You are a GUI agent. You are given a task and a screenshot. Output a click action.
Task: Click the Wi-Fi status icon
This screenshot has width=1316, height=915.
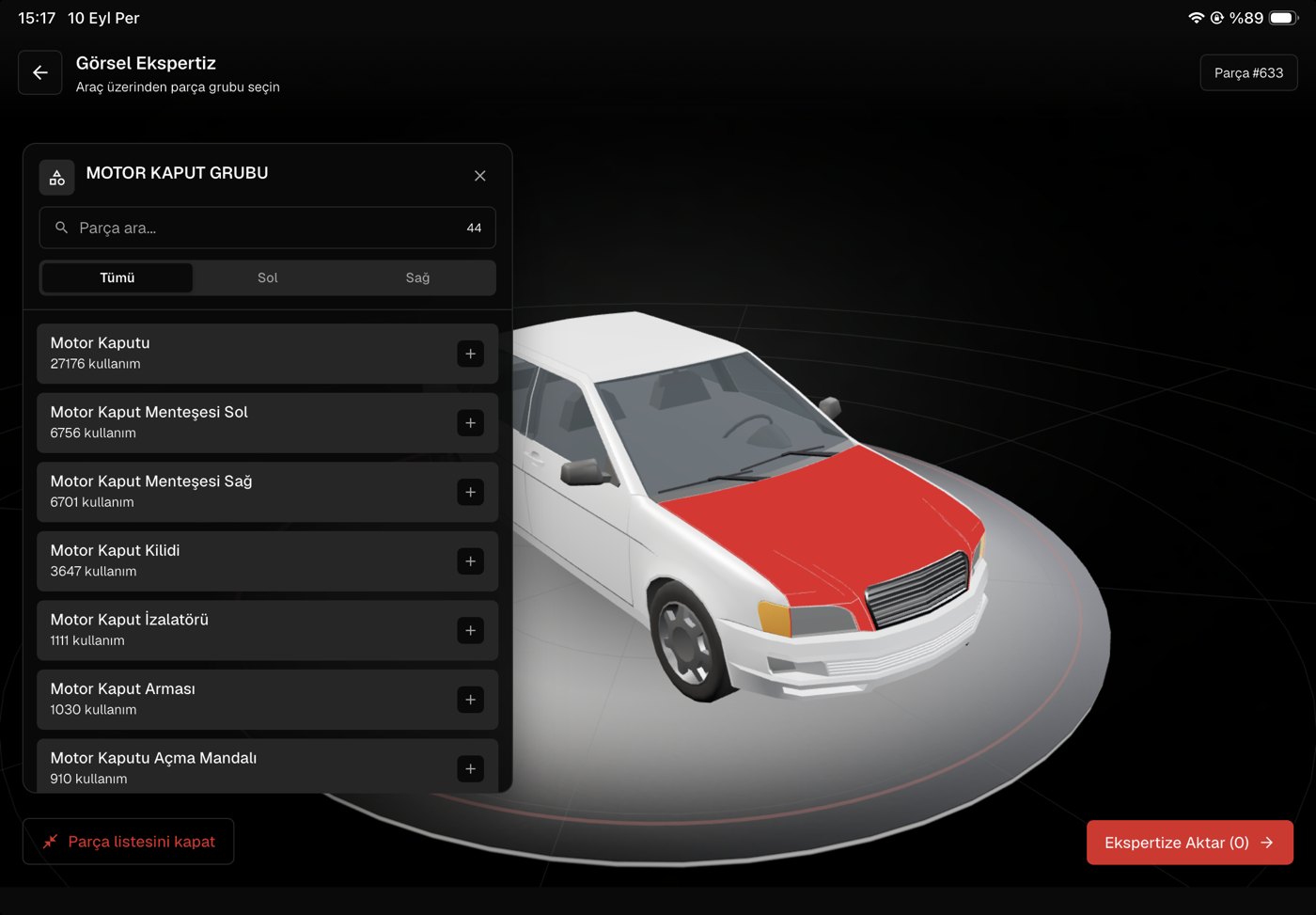click(1196, 18)
